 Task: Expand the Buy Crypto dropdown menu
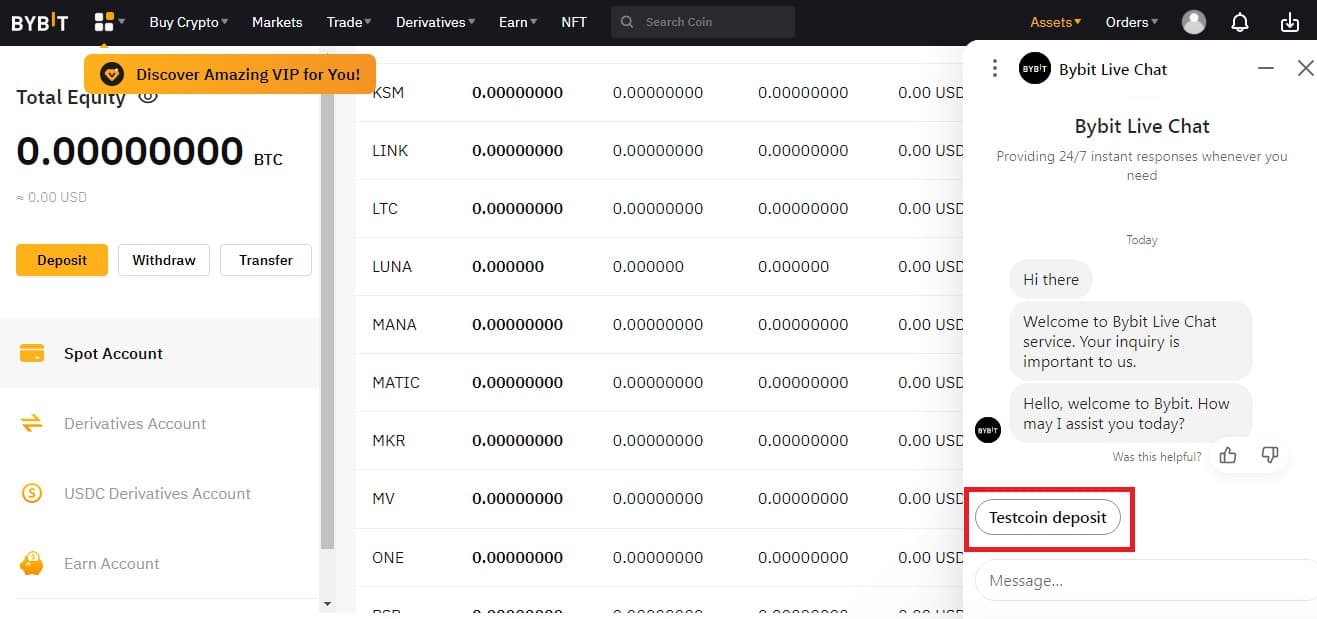point(188,22)
